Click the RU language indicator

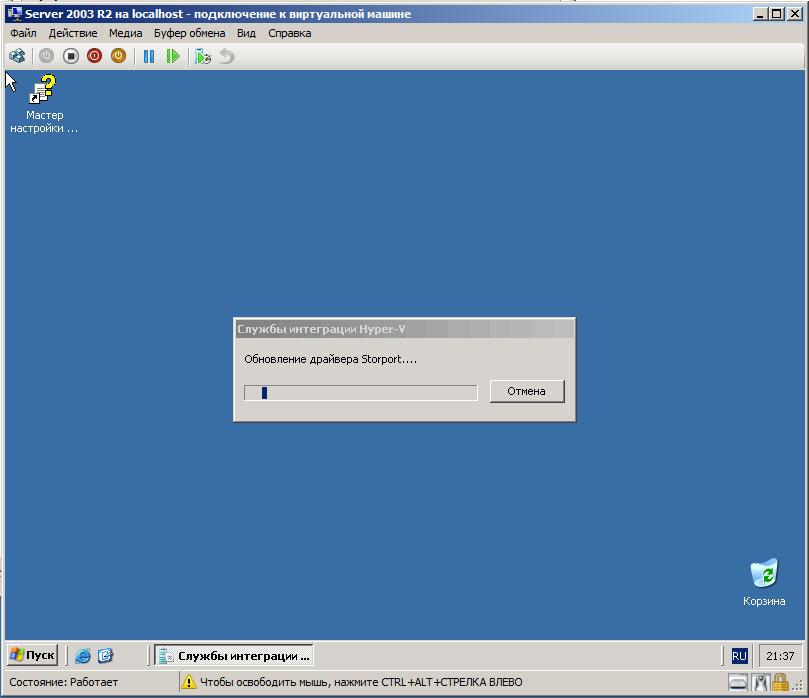739,656
